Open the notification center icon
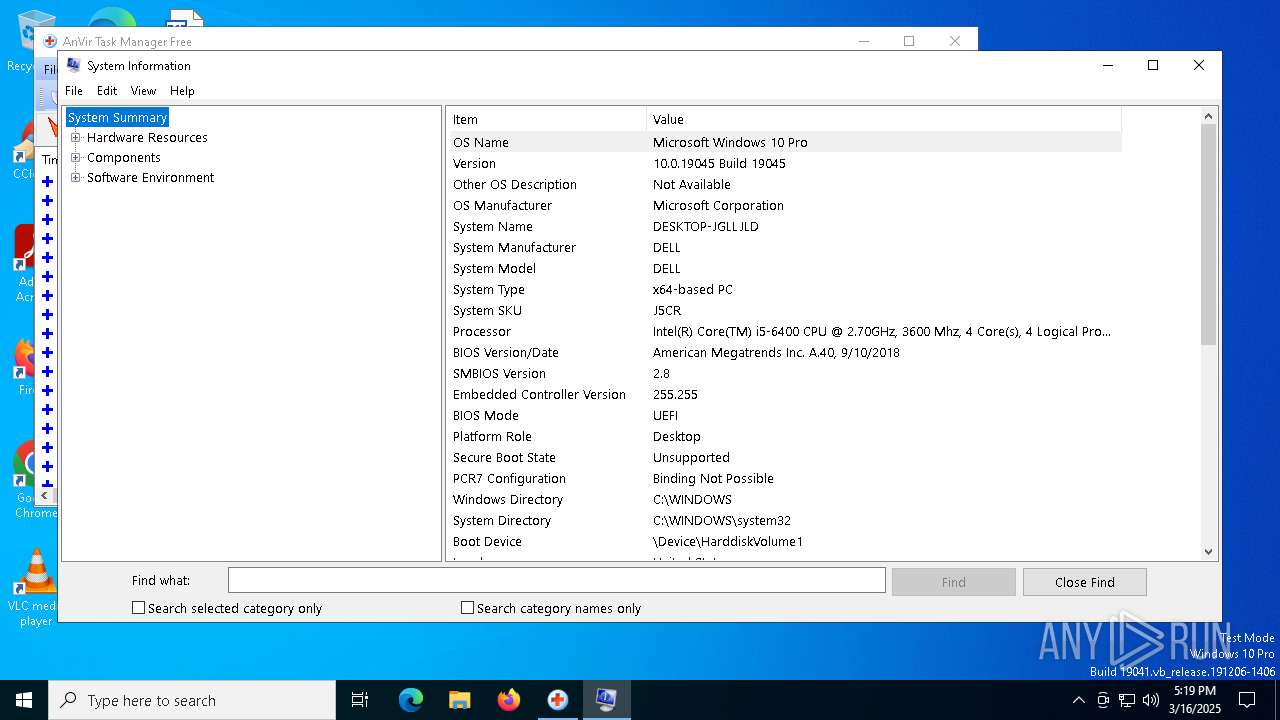This screenshot has height=720, width=1280. pos(1247,700)
